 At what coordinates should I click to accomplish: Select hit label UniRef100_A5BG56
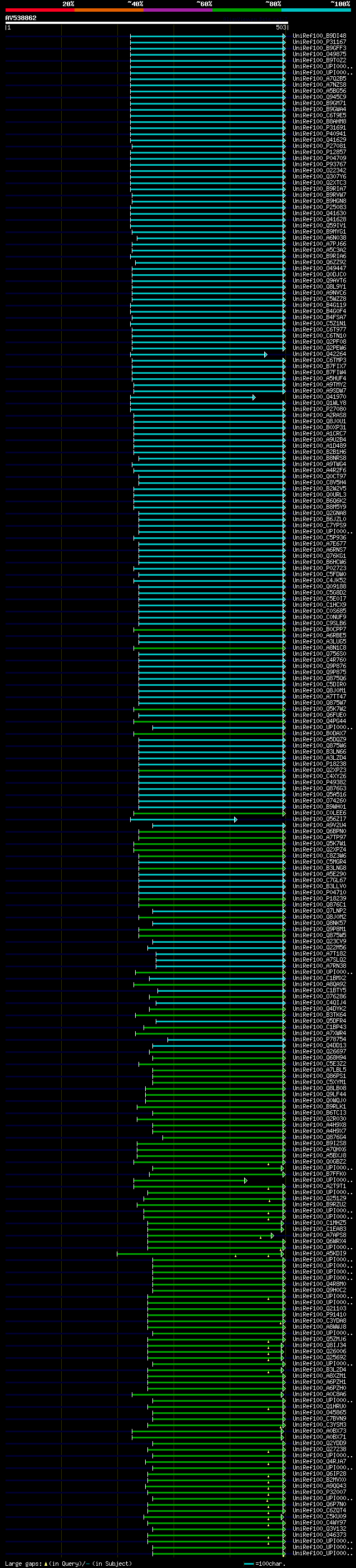319,91
